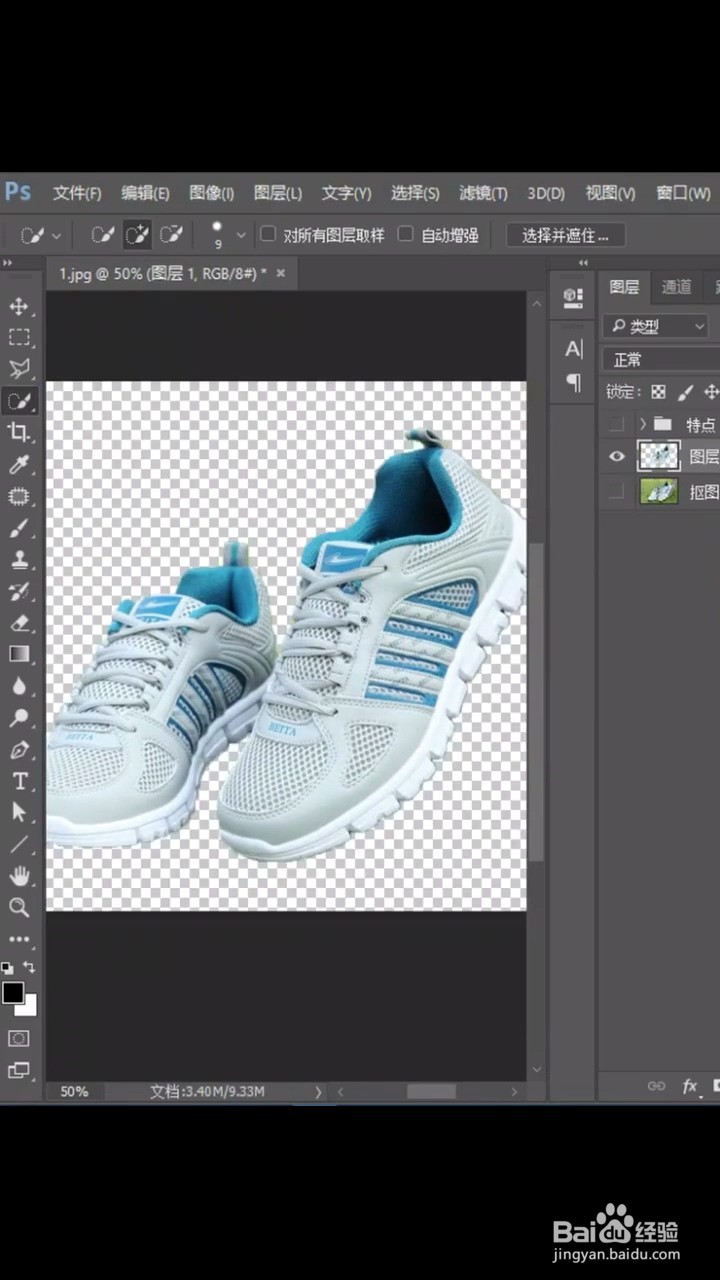Select the Rectangular Marquee tool
720x1280 pixels.
tap(19, 337)
